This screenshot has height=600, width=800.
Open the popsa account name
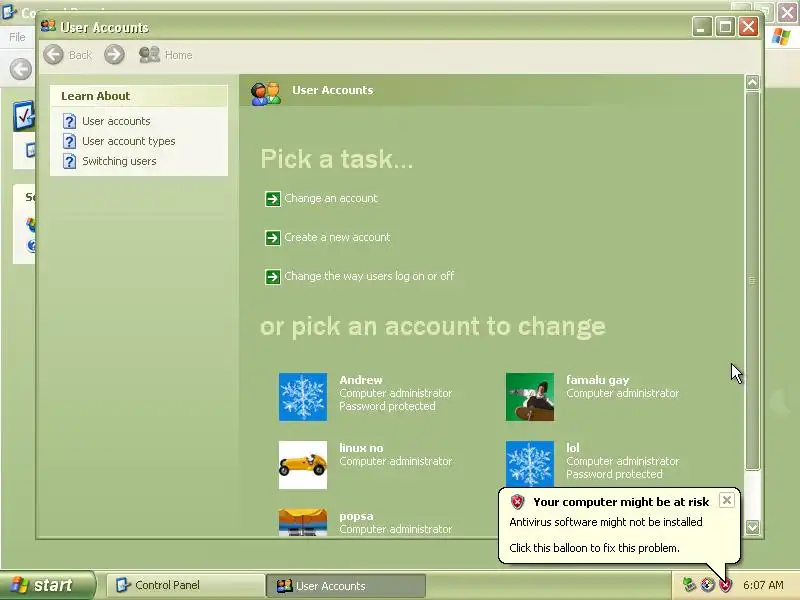[x=356, y=516]
